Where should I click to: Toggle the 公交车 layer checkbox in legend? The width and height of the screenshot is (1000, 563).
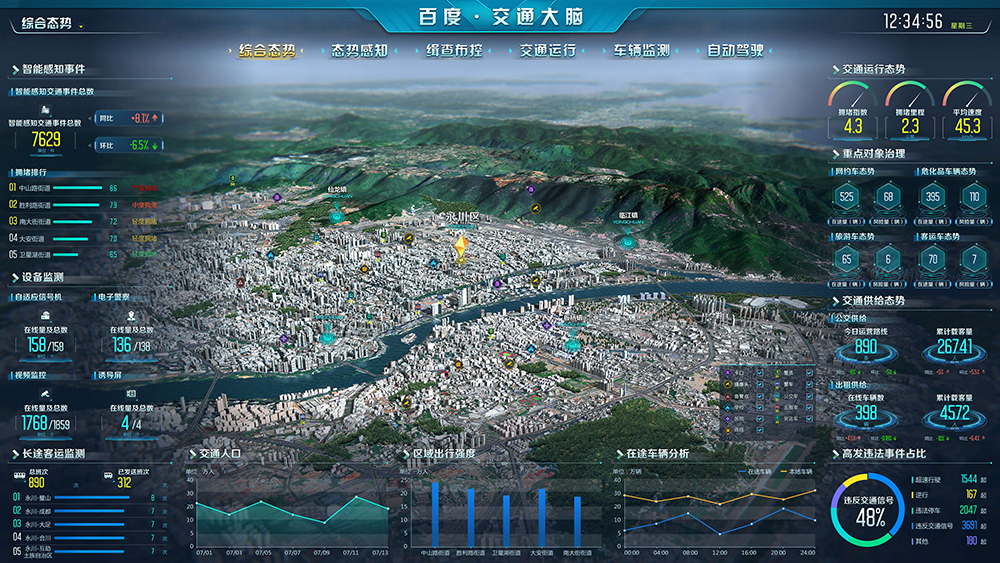click(808, 395)
